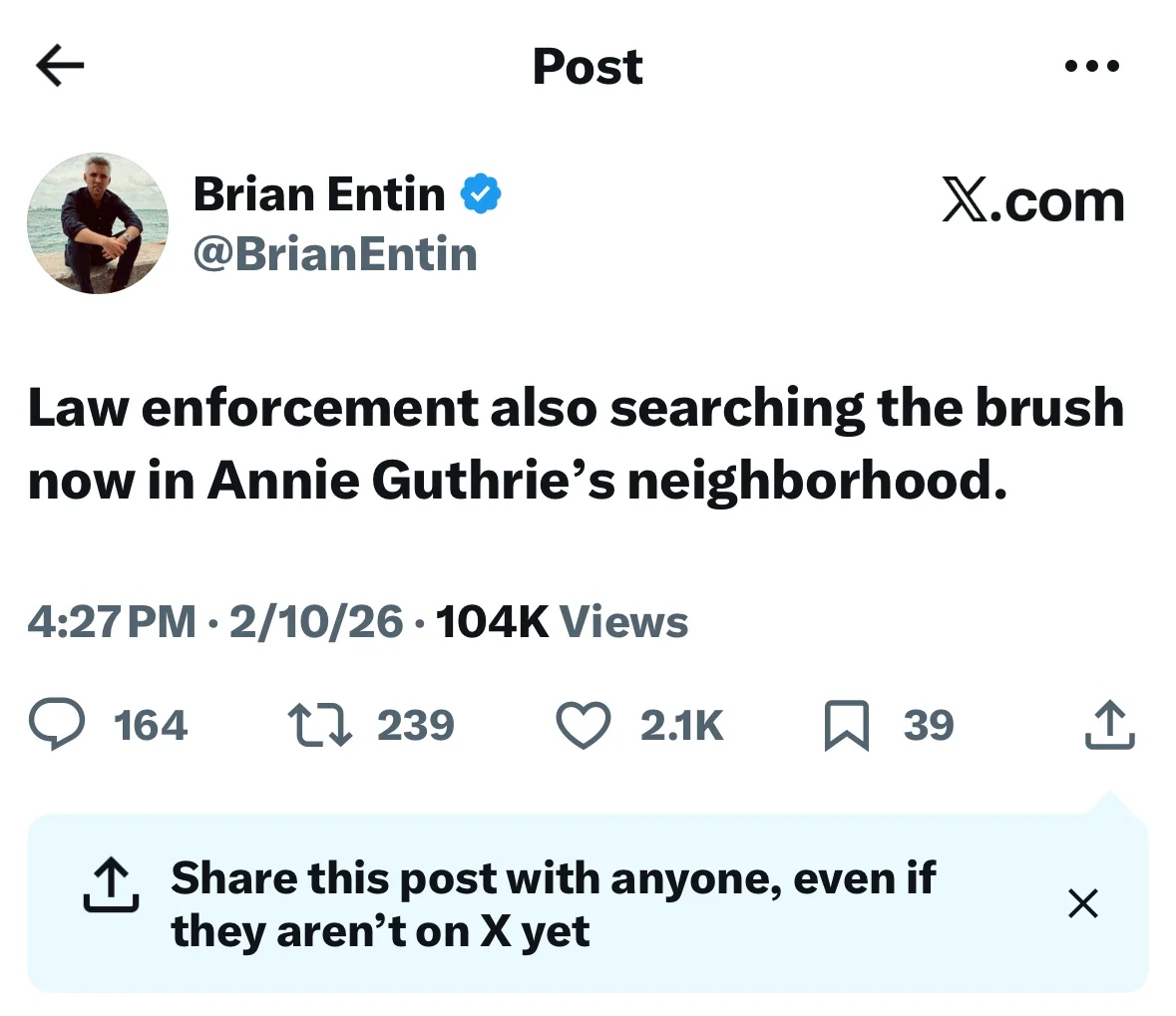
Task: Click the X.com logo text
Action: coord(1032,201)
